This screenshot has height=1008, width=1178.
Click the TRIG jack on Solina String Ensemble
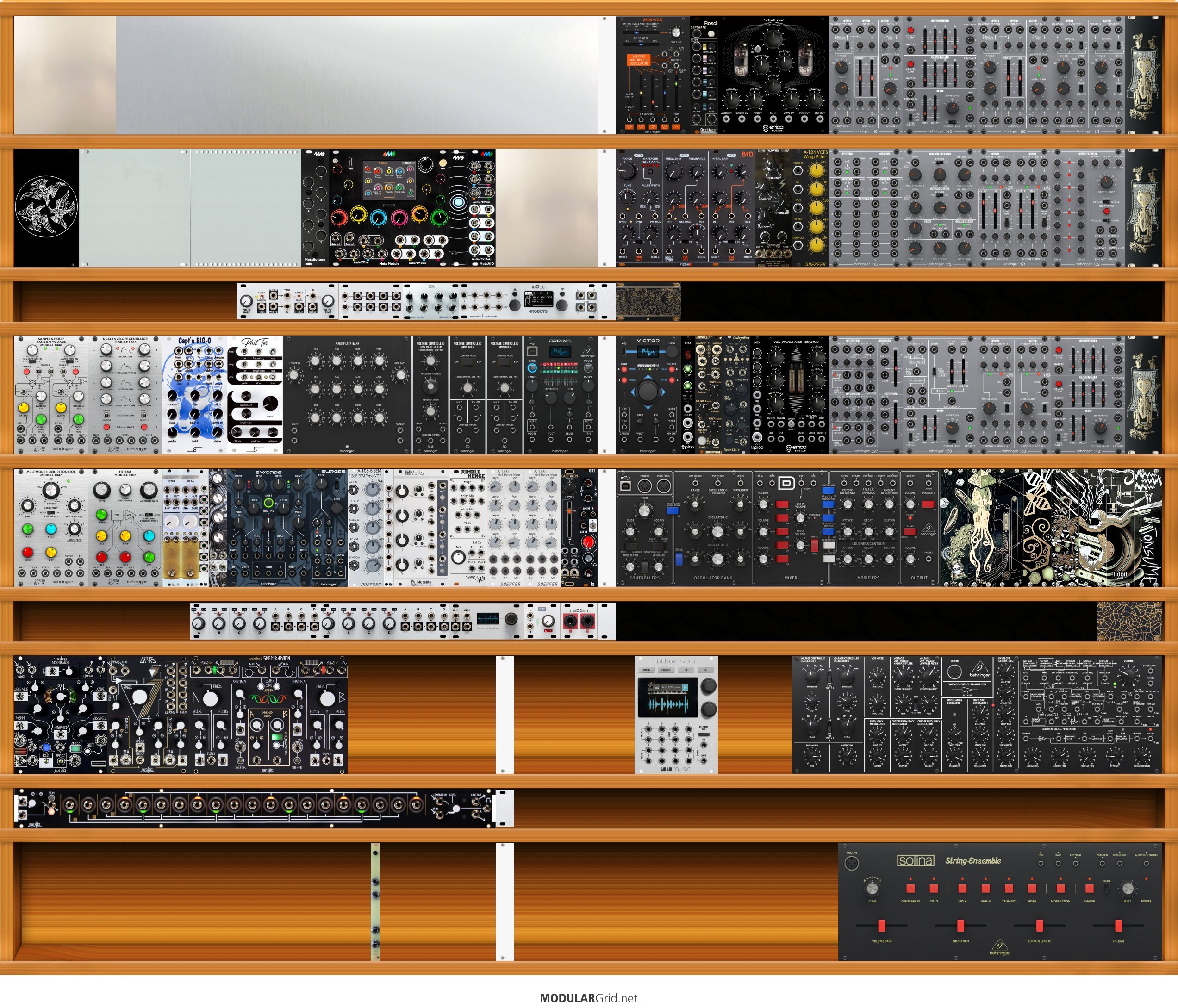[x=1041, y=863]
